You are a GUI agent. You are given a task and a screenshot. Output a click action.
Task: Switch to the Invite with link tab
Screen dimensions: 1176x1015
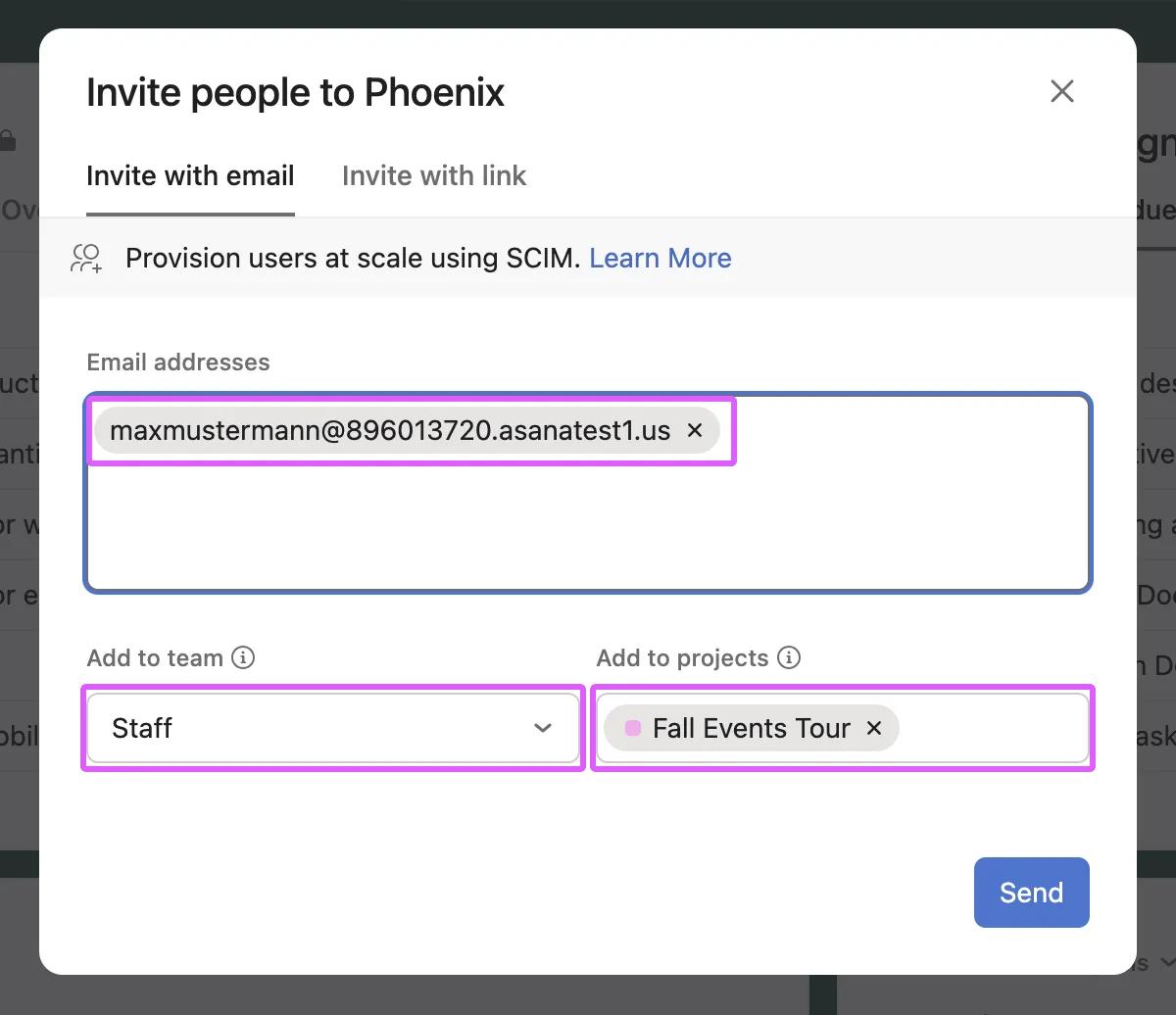pyautogui.click(x=434, y=176)
